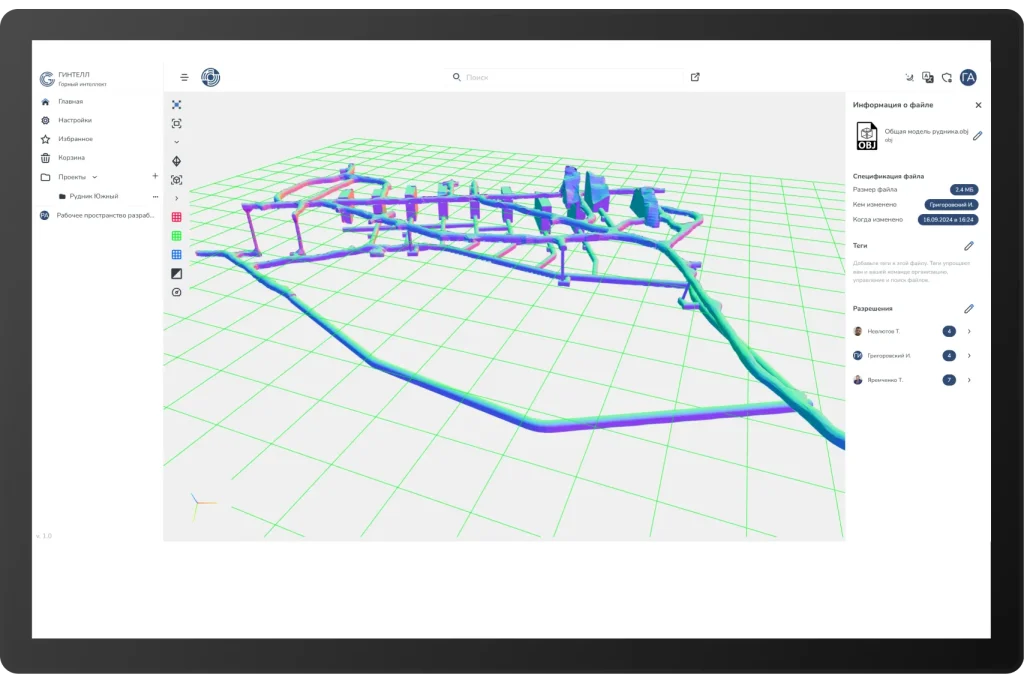Toggle the black-white contrast swatch
The height and width of the screenshot is (683, 1024).
[177, 273]
